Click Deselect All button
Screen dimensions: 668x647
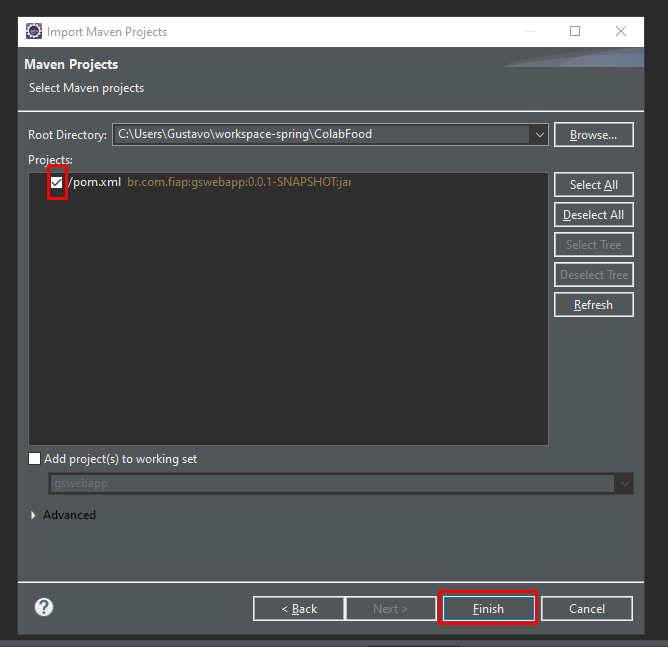click(x=593, y=215)
